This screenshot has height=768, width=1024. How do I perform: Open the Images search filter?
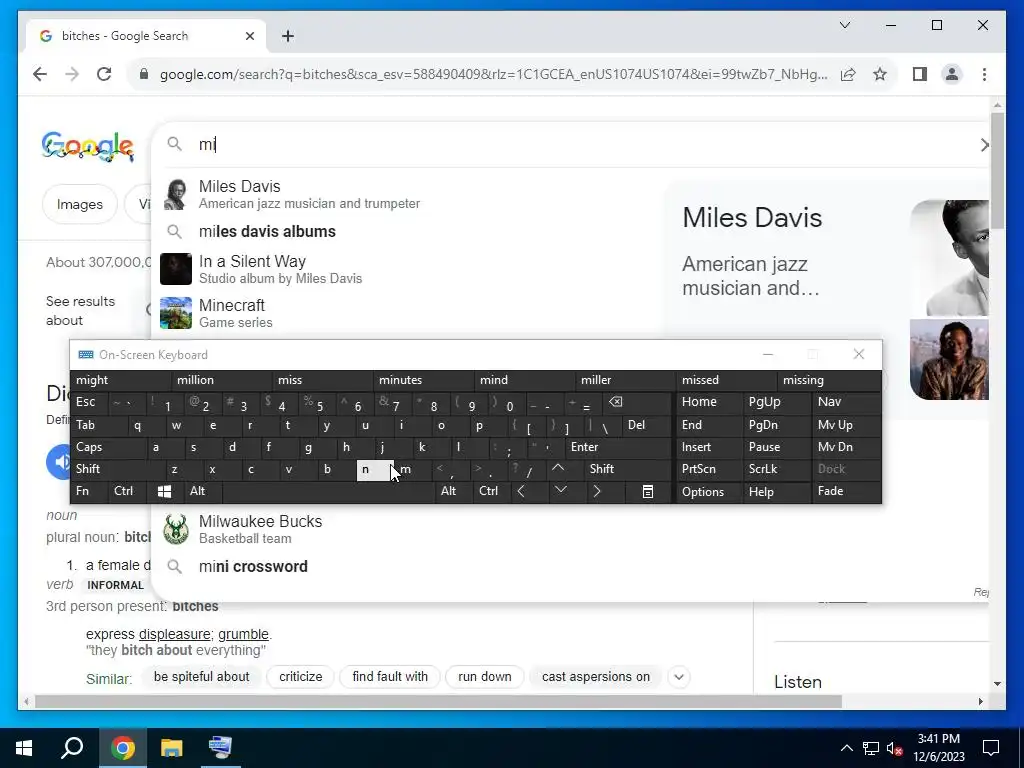tap(80, 204)
